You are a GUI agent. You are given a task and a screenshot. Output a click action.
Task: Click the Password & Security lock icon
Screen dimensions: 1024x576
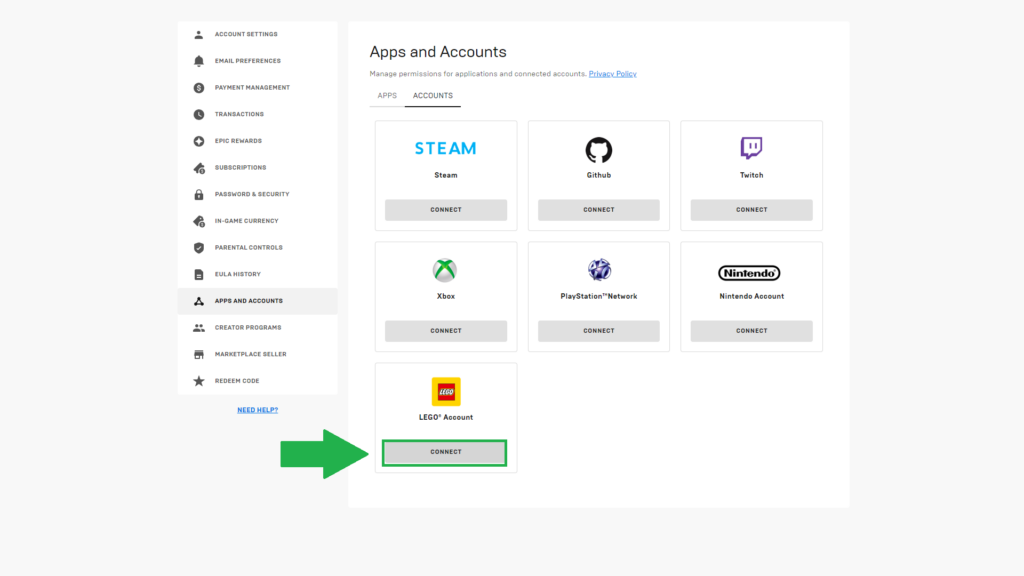(199, 194)
